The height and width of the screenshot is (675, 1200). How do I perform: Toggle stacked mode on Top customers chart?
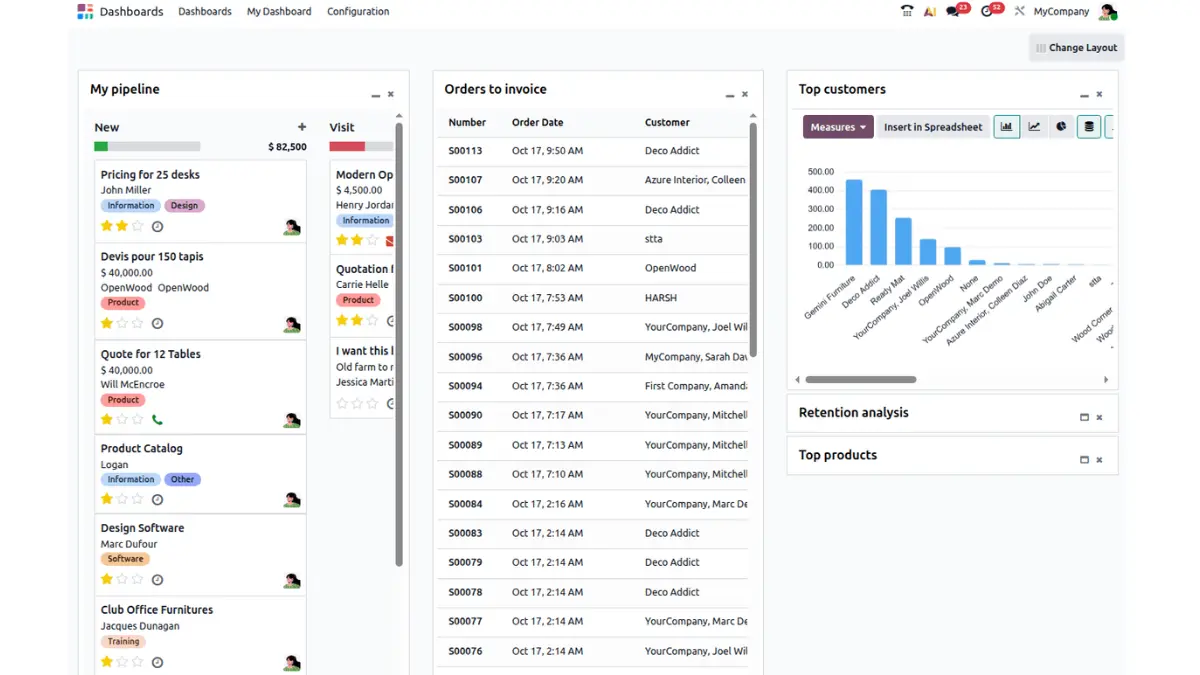[x=1088, y=127]
